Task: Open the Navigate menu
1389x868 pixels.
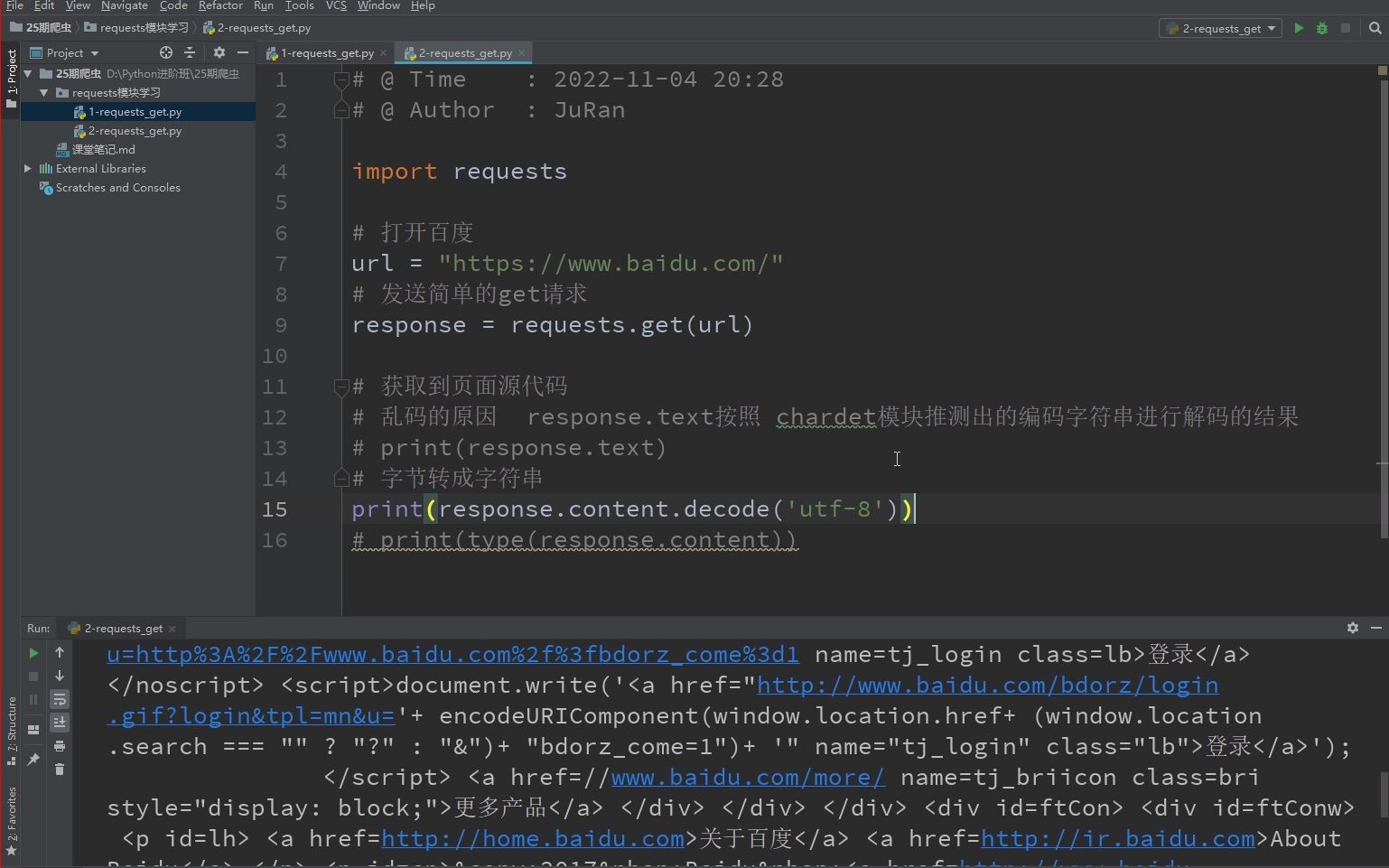Action: [124, 5]
